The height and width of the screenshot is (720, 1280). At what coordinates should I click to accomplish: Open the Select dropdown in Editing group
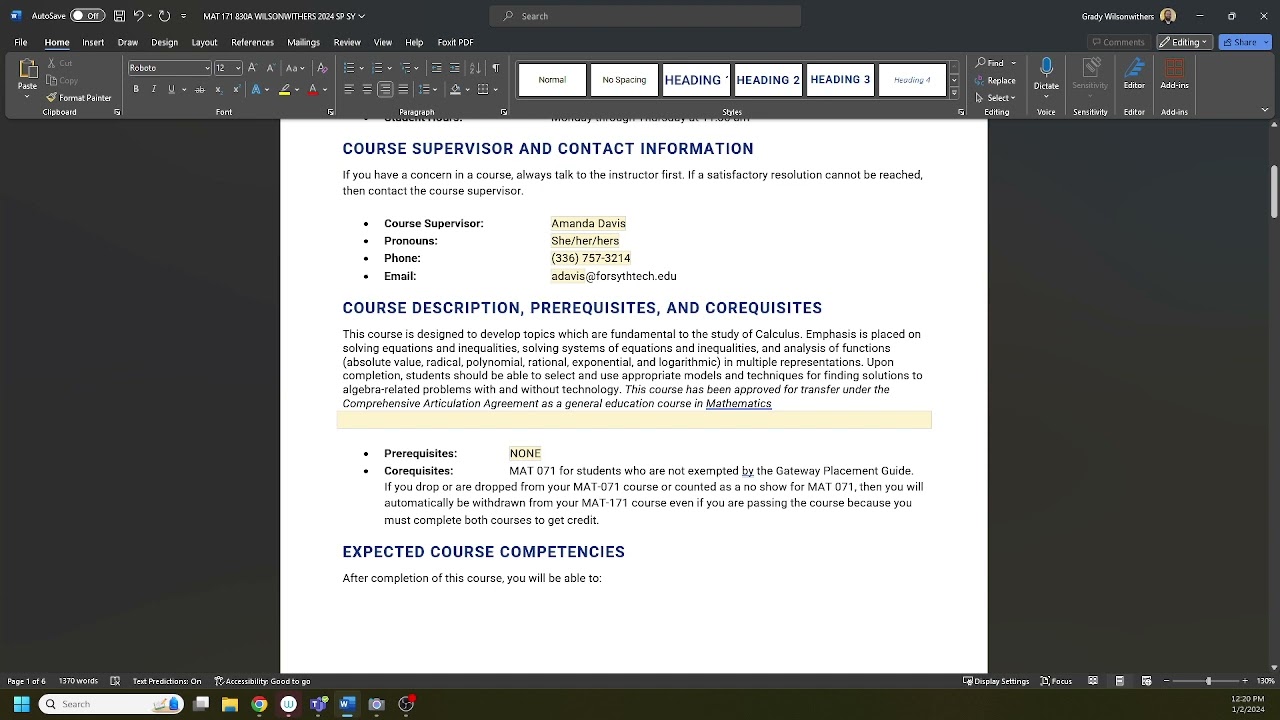pos(995,97)
